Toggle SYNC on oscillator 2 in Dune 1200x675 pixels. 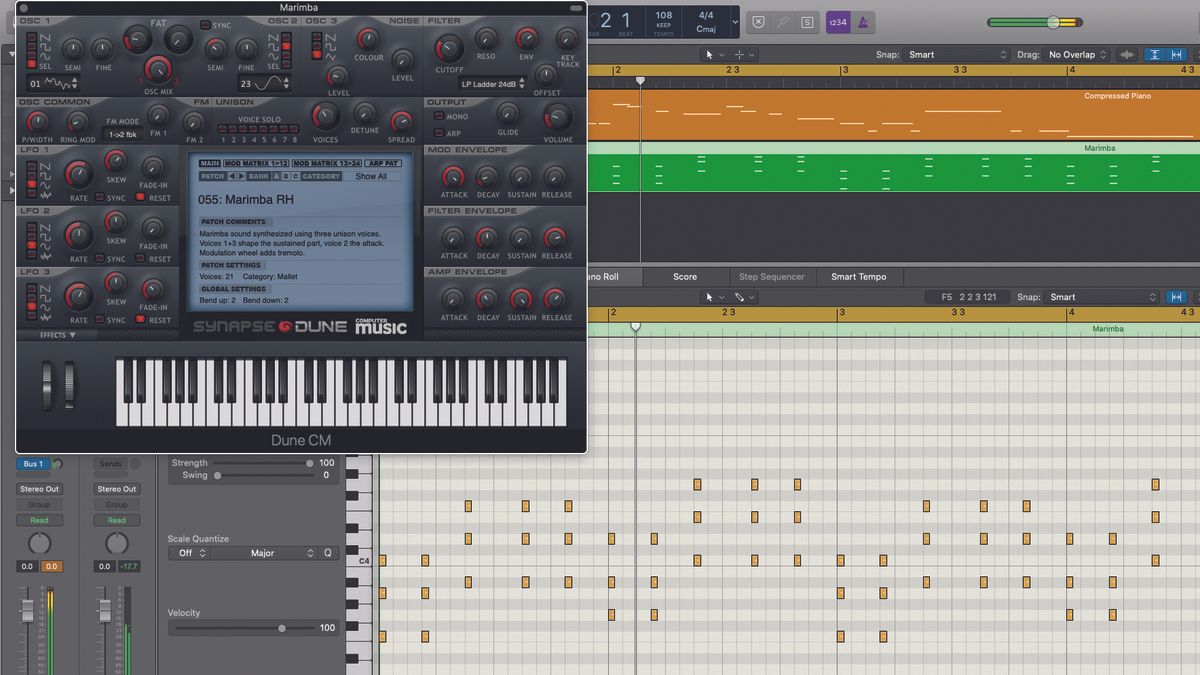(204, 24)
